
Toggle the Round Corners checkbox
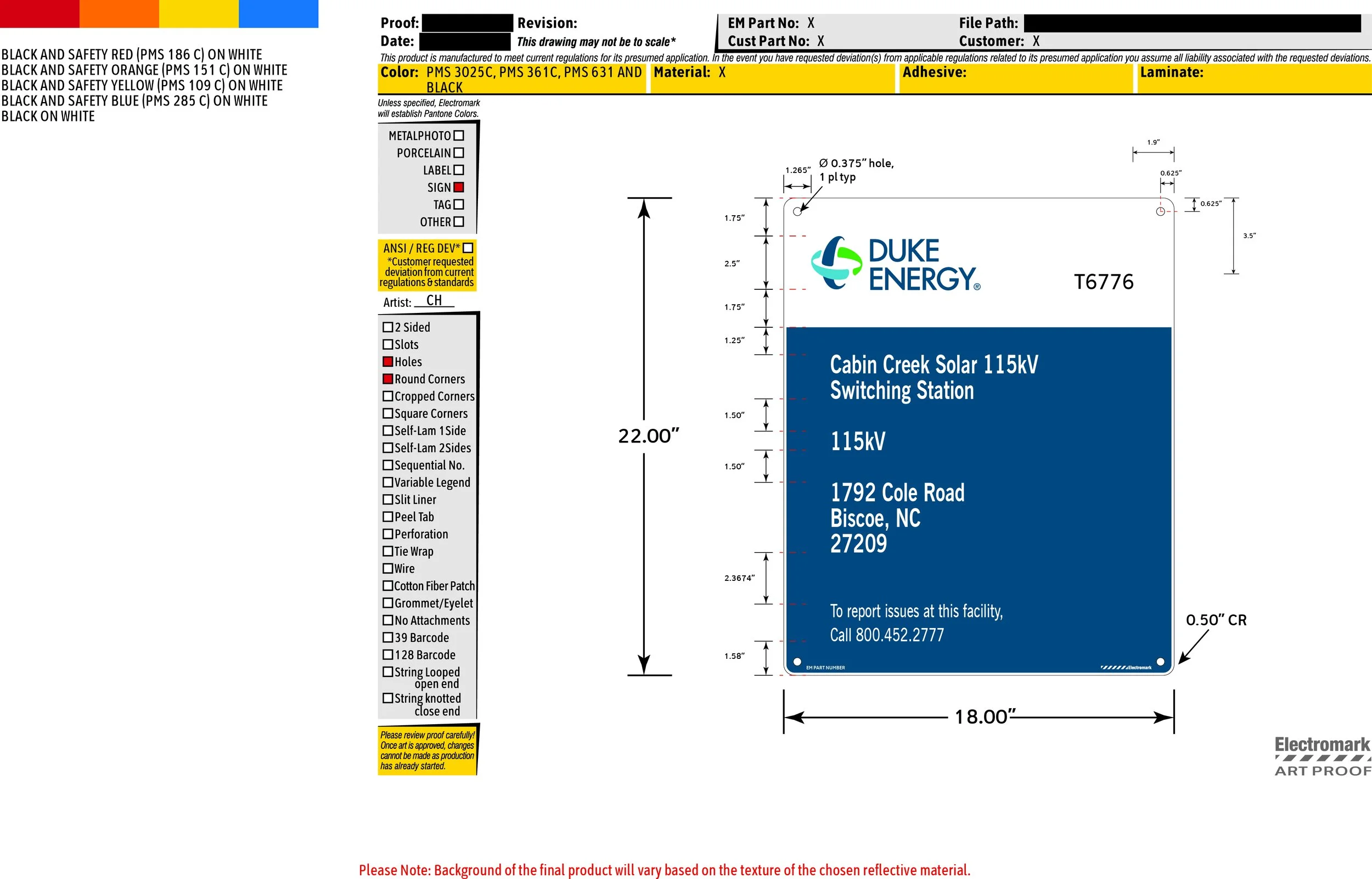(x=388, y=379)
